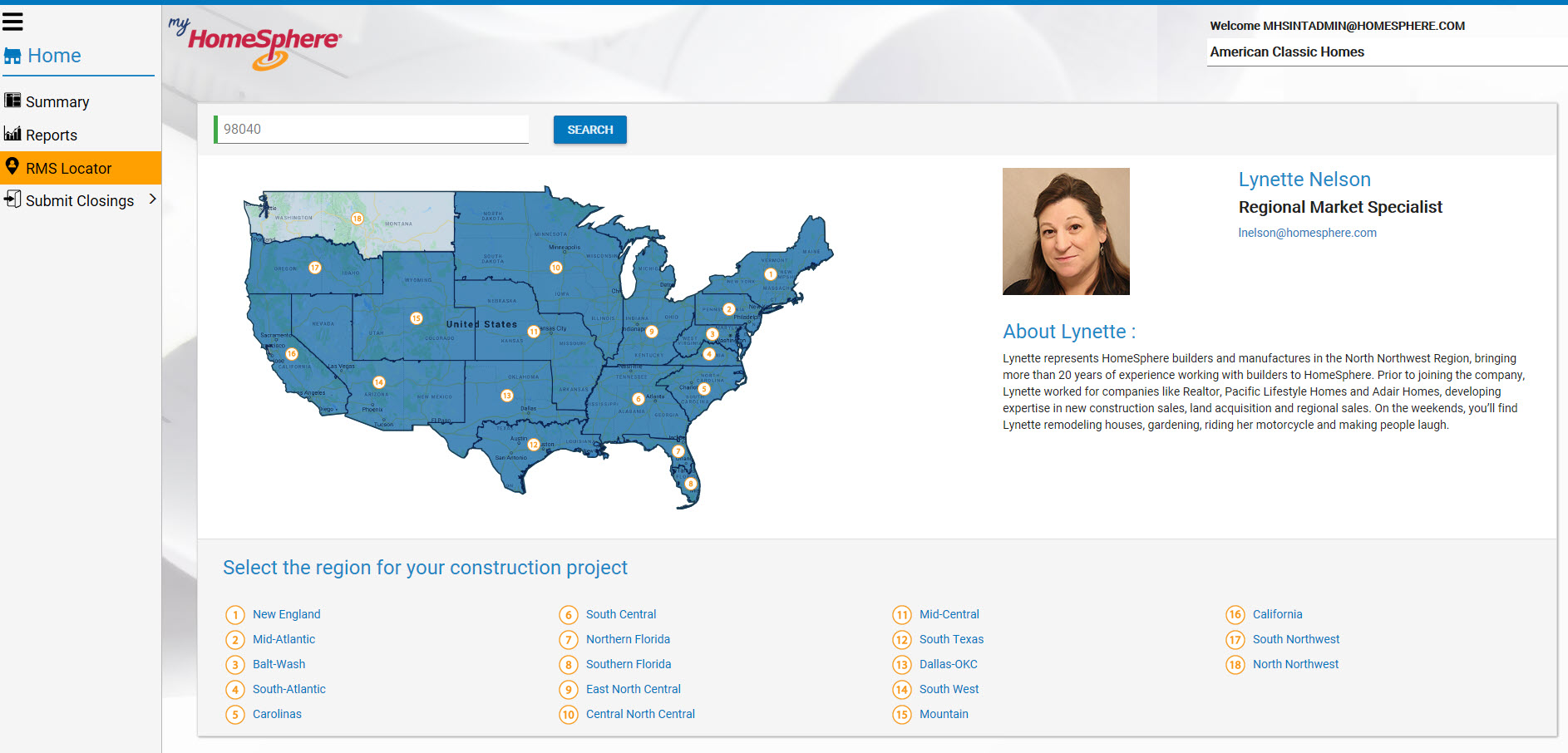Click the SEARCH button
This screenshot has width=1568, height=753.
pos(590,130)
